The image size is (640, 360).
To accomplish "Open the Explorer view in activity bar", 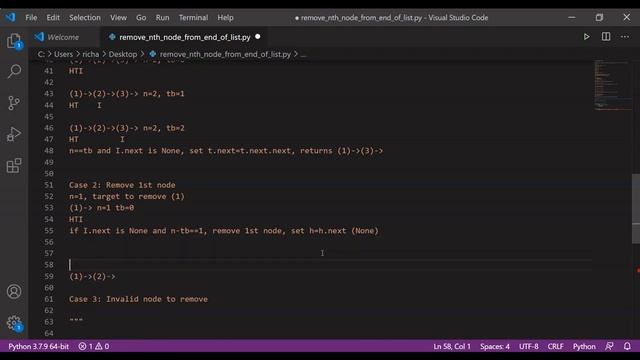I will point(14,41).
